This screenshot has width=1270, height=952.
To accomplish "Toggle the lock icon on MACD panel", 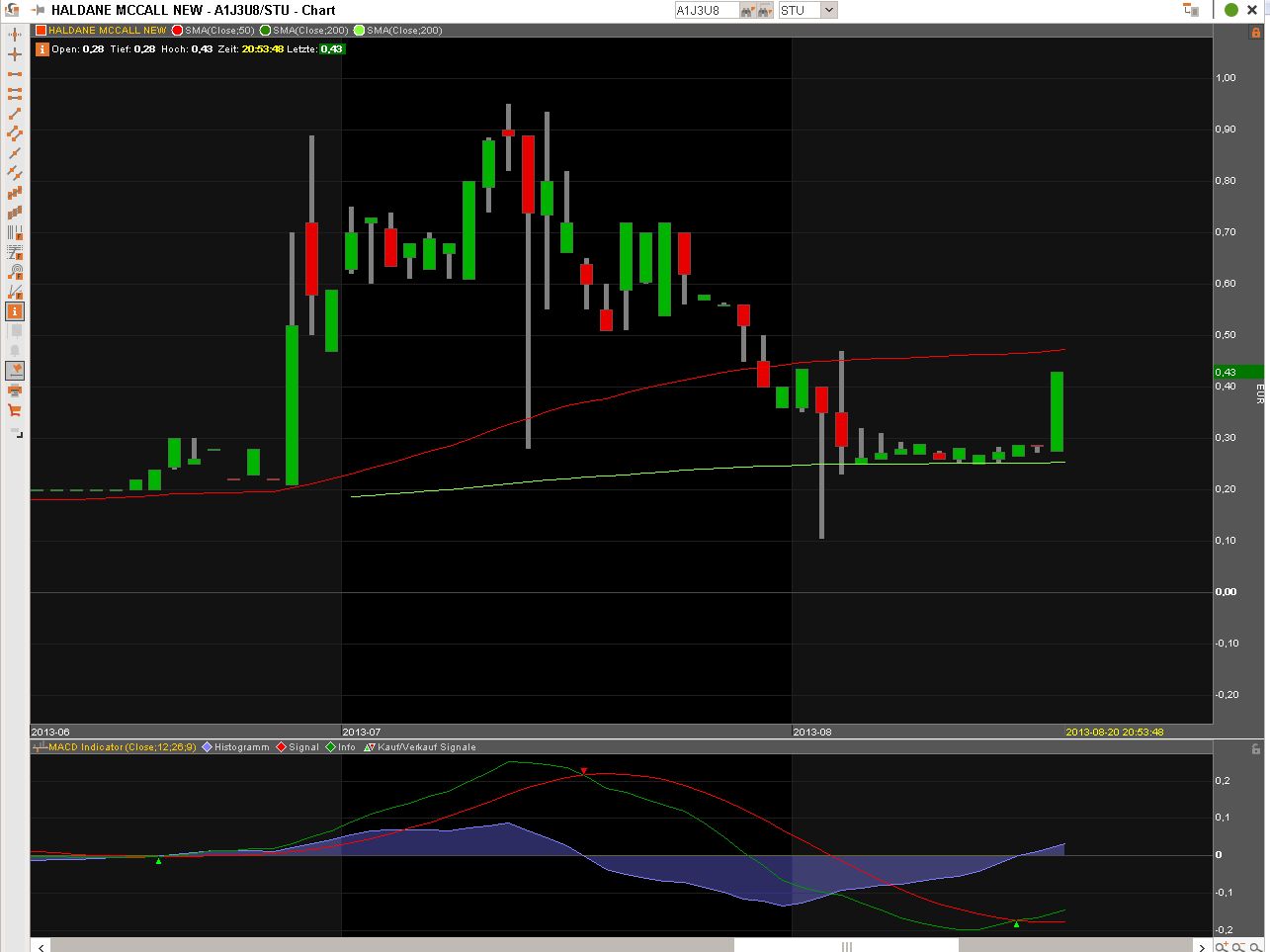I will point(1256,749).
